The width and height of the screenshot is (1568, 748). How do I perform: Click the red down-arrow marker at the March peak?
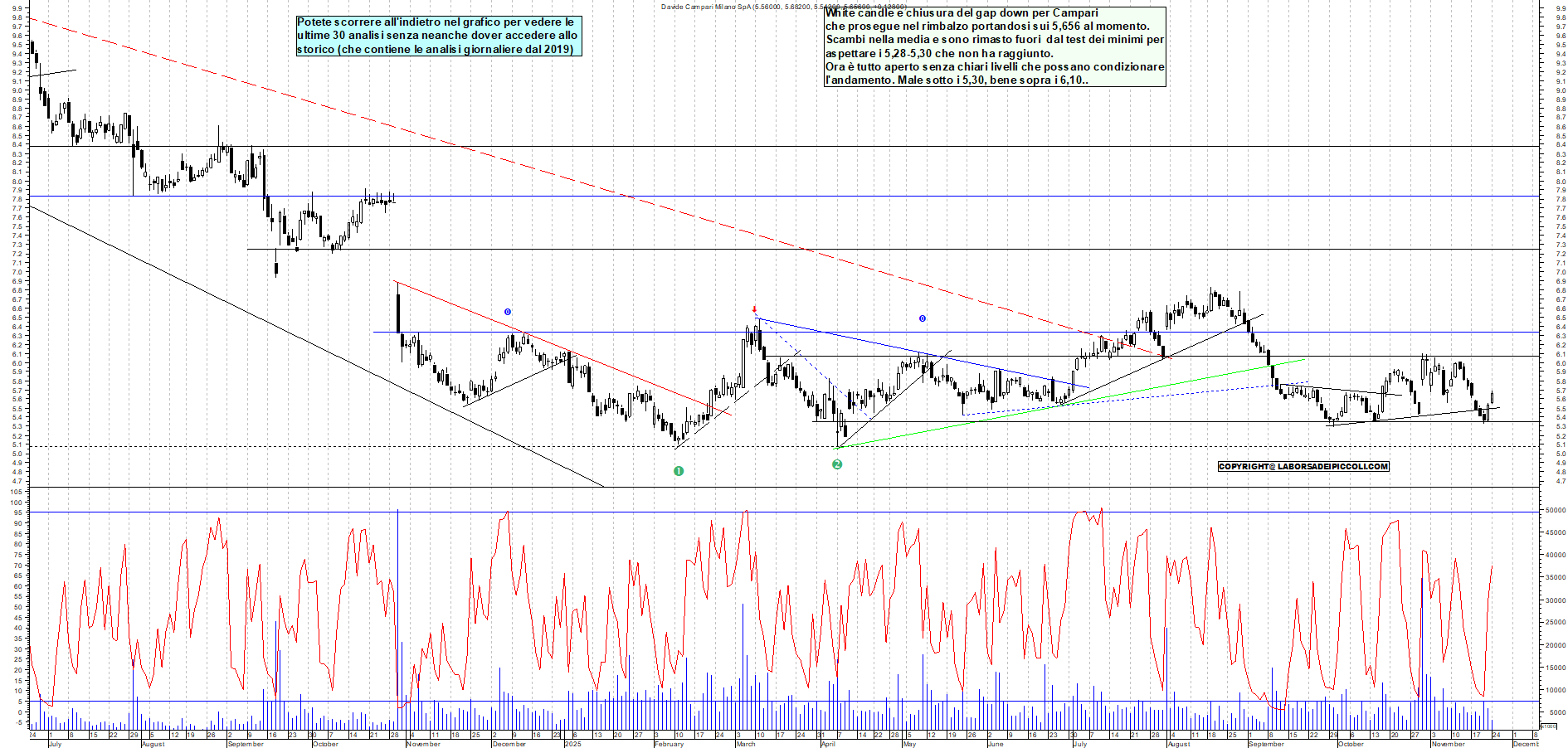[x=753, y=308]
